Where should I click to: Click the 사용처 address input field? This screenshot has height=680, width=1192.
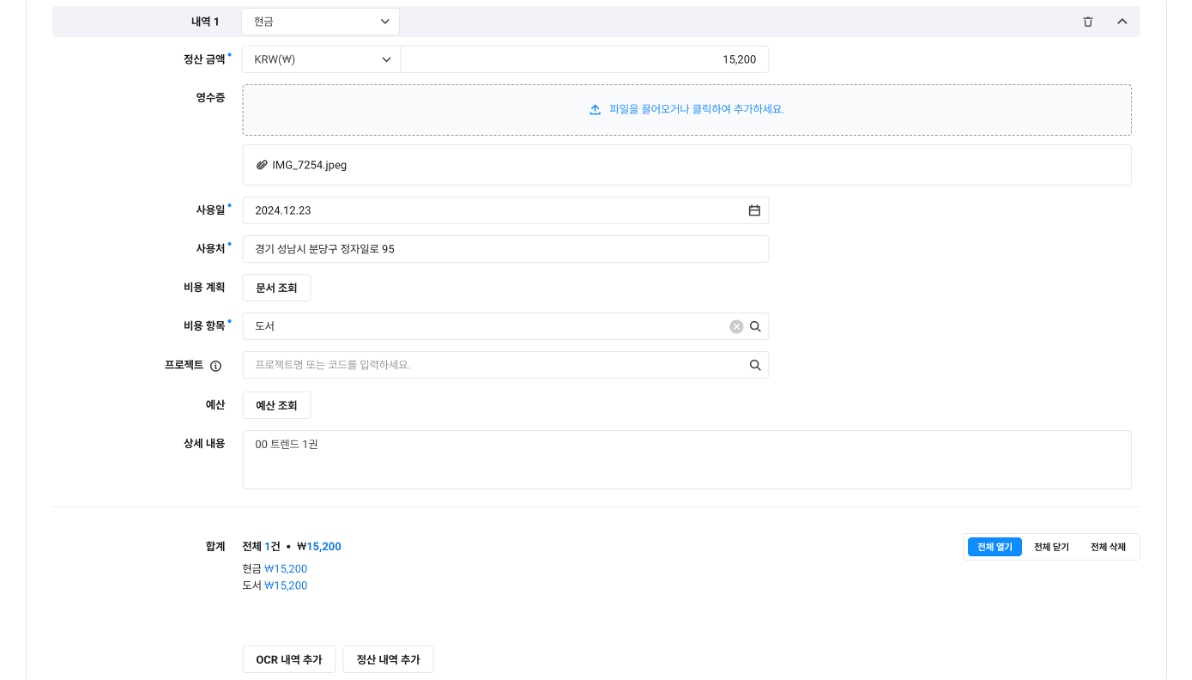pyautogui.click(x=505, y=249)
